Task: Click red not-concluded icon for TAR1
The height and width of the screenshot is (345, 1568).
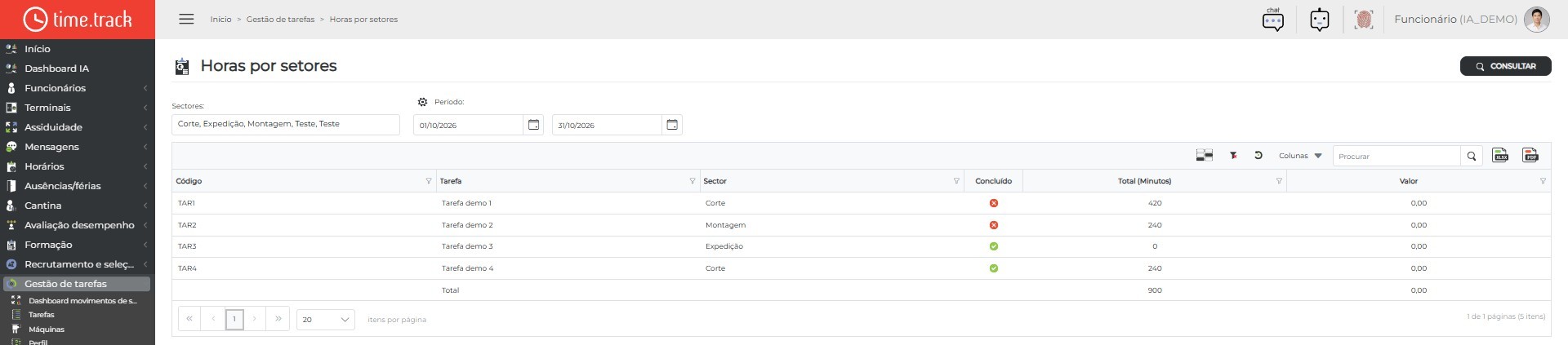Action: [x=994, y=203]
